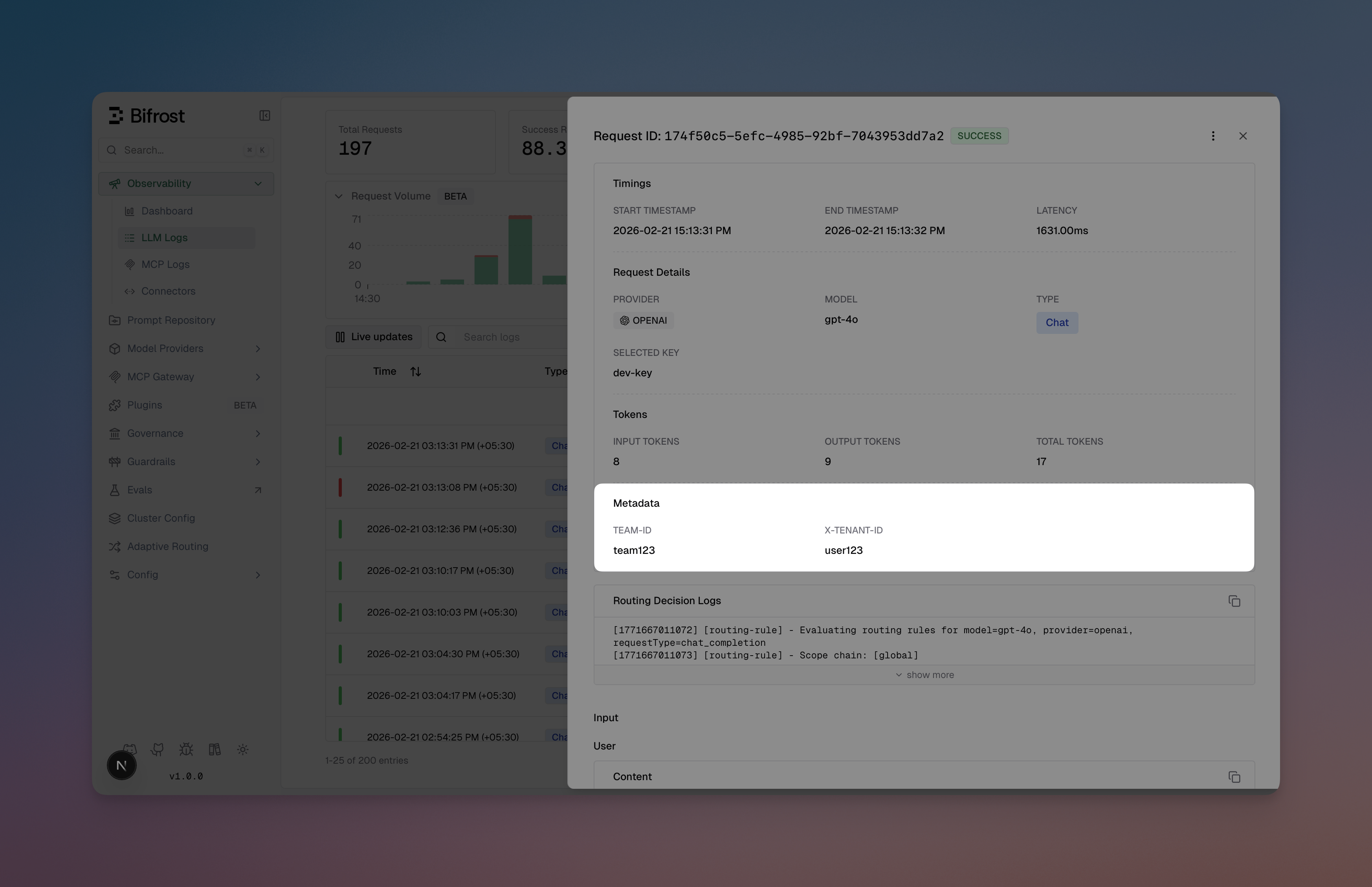Toggle sorting on the Time column

pos(416,371)
